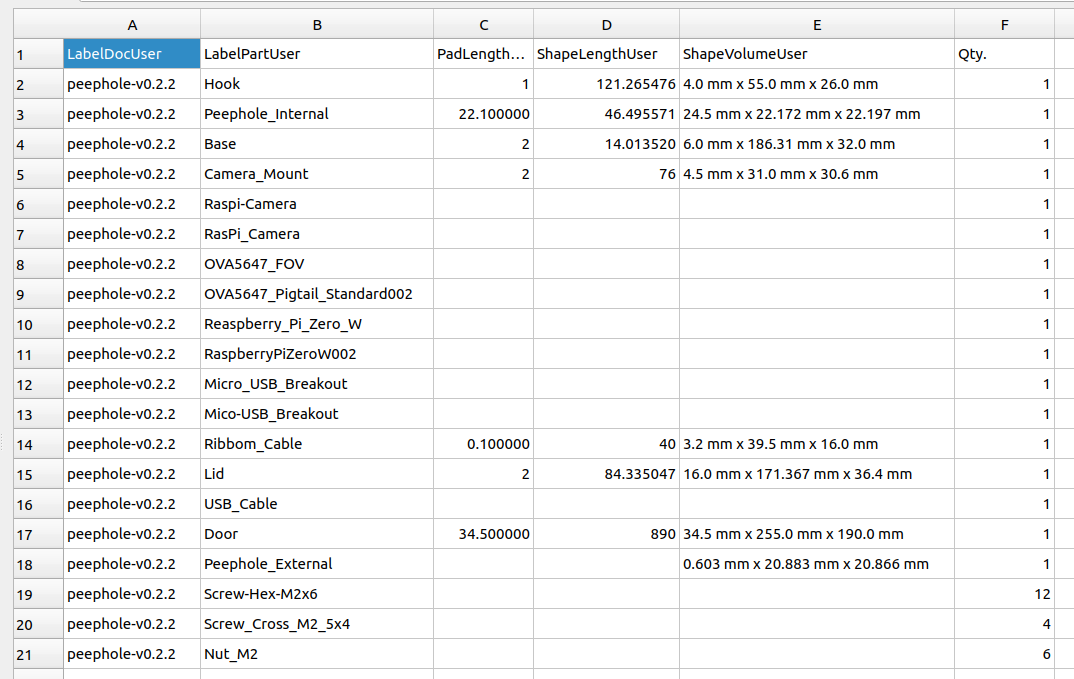Select column F header

point(1004,25)
